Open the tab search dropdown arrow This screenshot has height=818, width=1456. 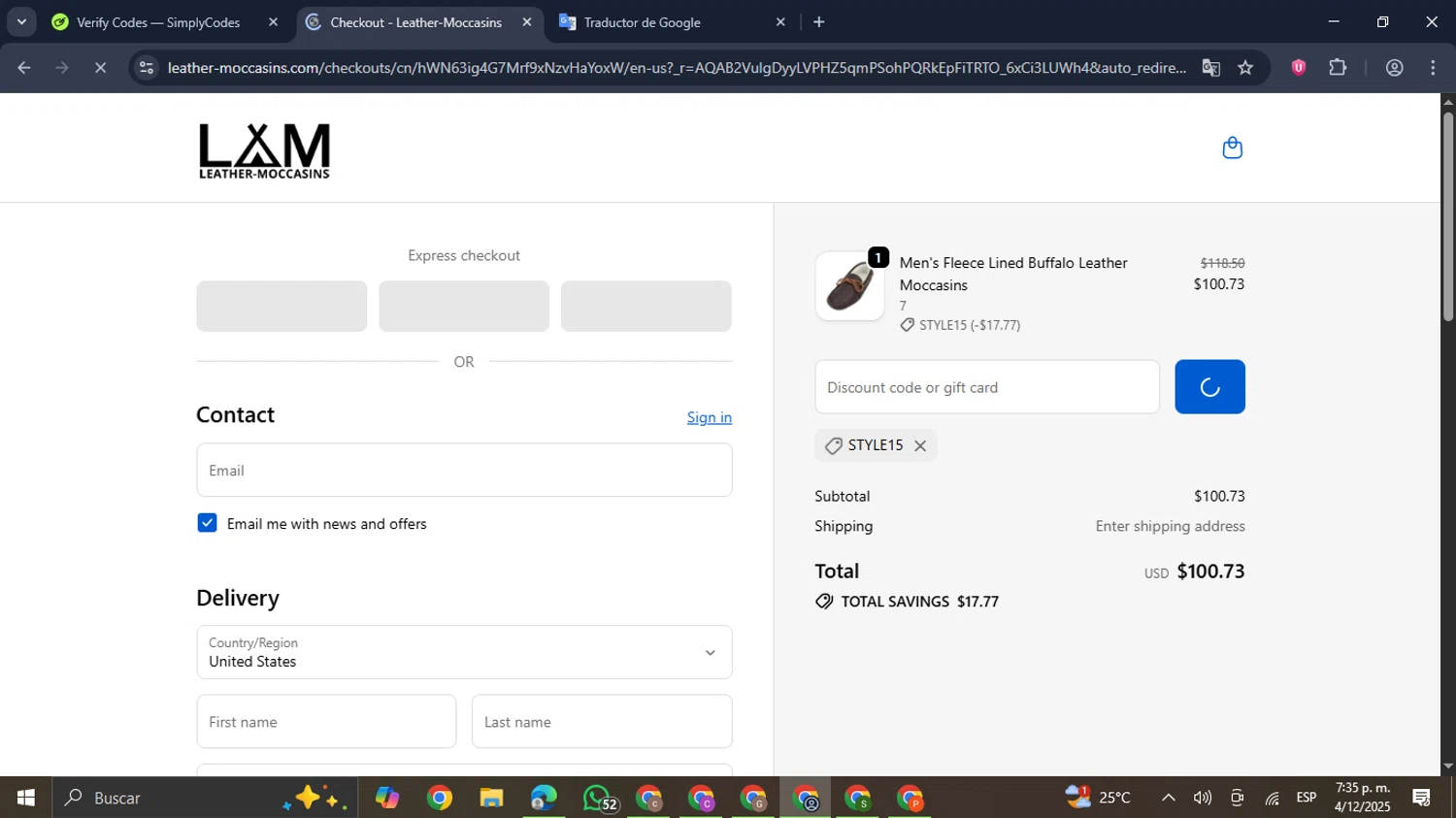(x=21, y=21)
